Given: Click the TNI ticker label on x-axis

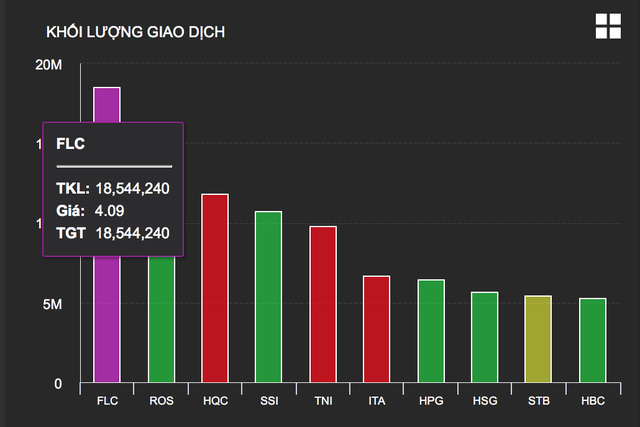Looking at the screenshot, I should pyautogui.click(x=323, y=402).
